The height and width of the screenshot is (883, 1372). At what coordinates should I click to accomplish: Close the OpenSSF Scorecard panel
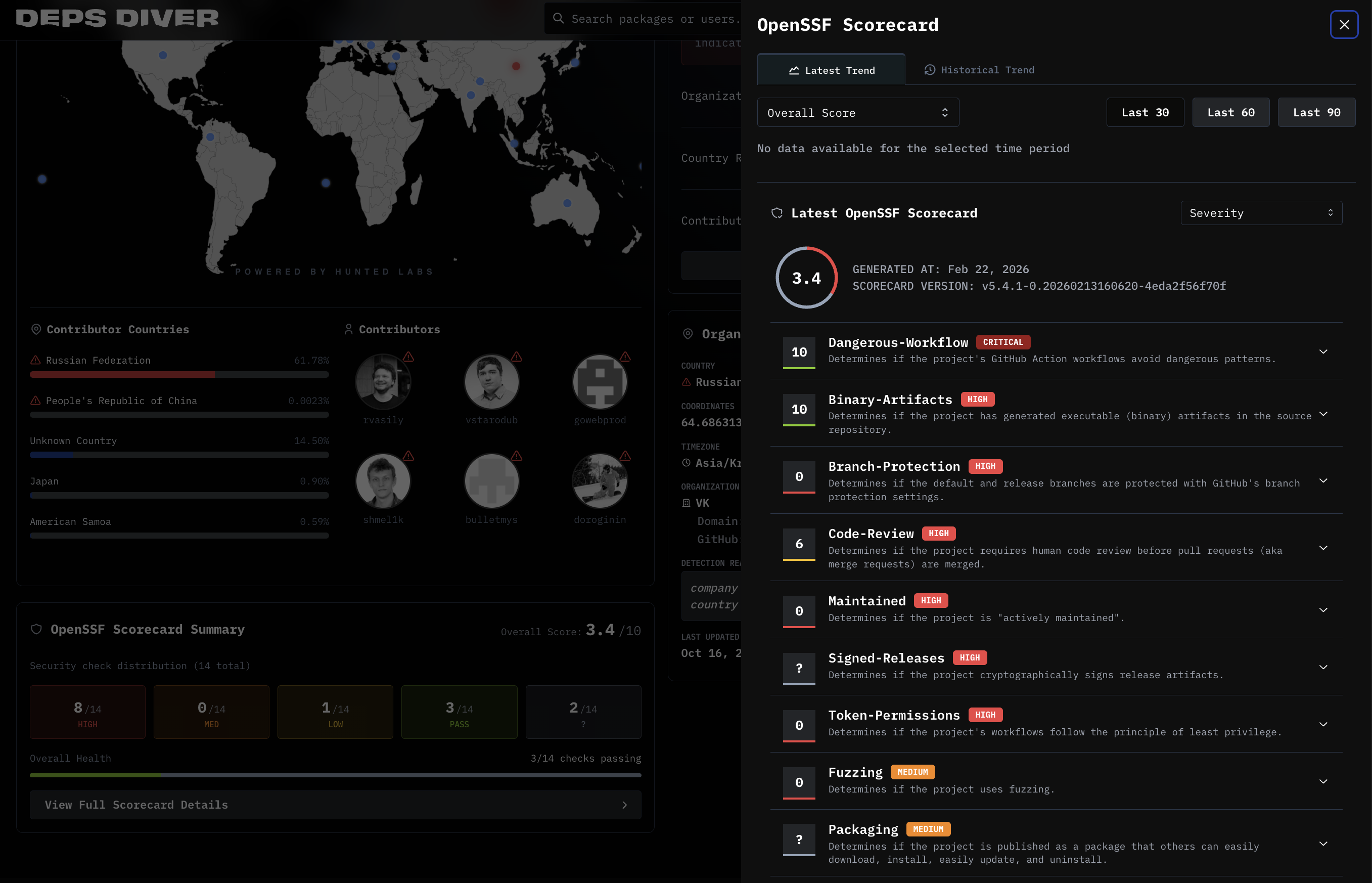pos(1343,25)
